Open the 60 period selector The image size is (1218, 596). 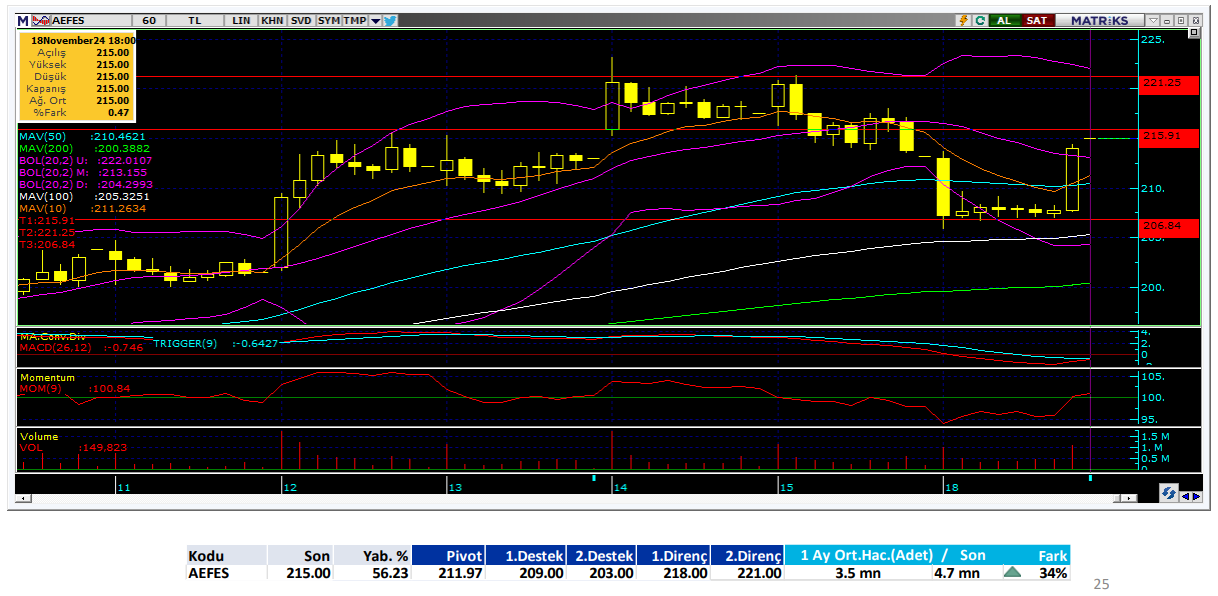point(149,20)
